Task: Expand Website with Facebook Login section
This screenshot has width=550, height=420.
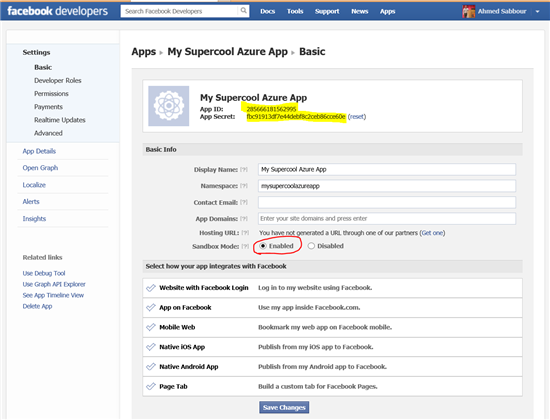Action: click(x=332, y=288)
